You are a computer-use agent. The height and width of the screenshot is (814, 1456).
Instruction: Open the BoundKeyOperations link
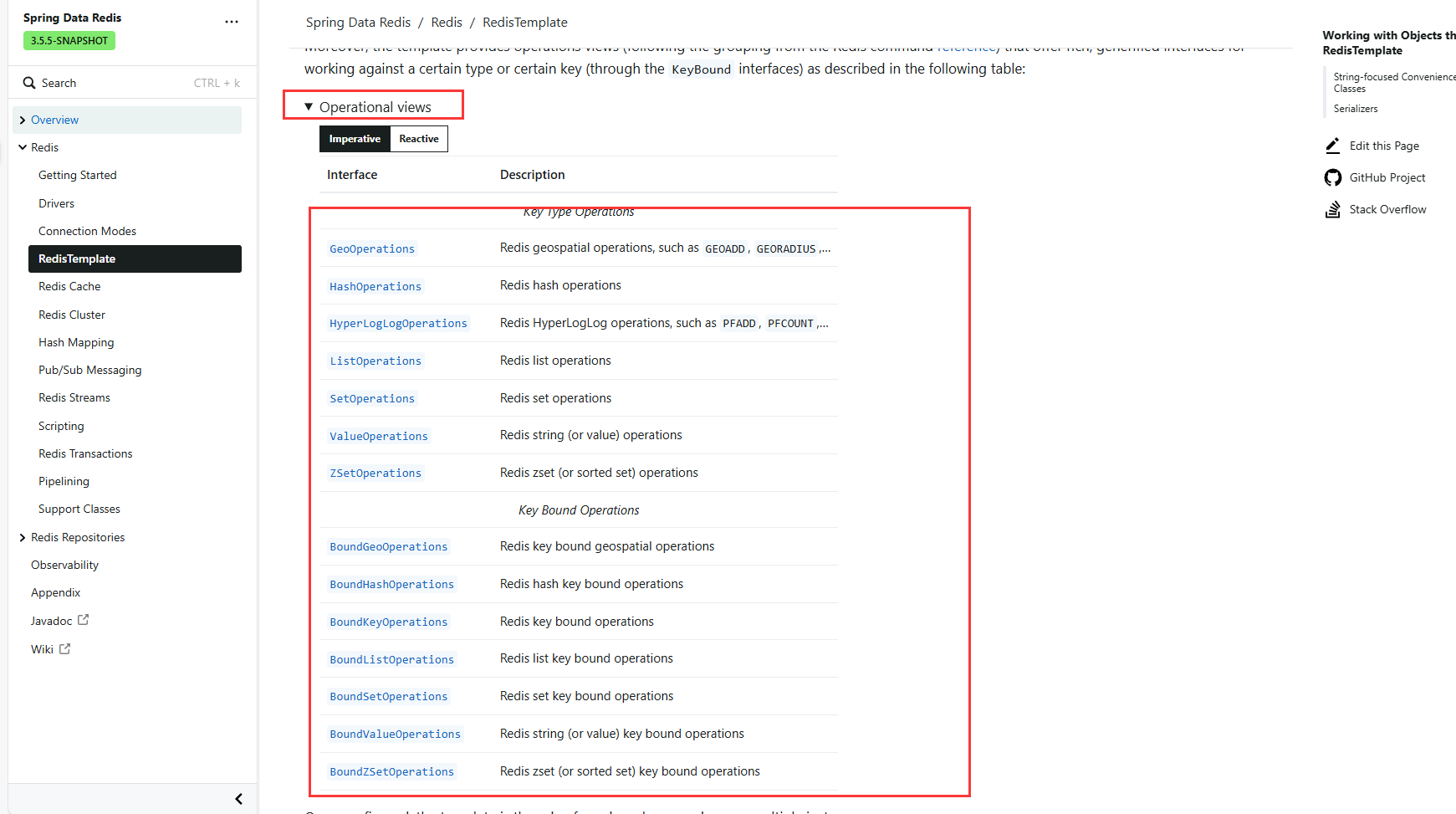point(389,622)
